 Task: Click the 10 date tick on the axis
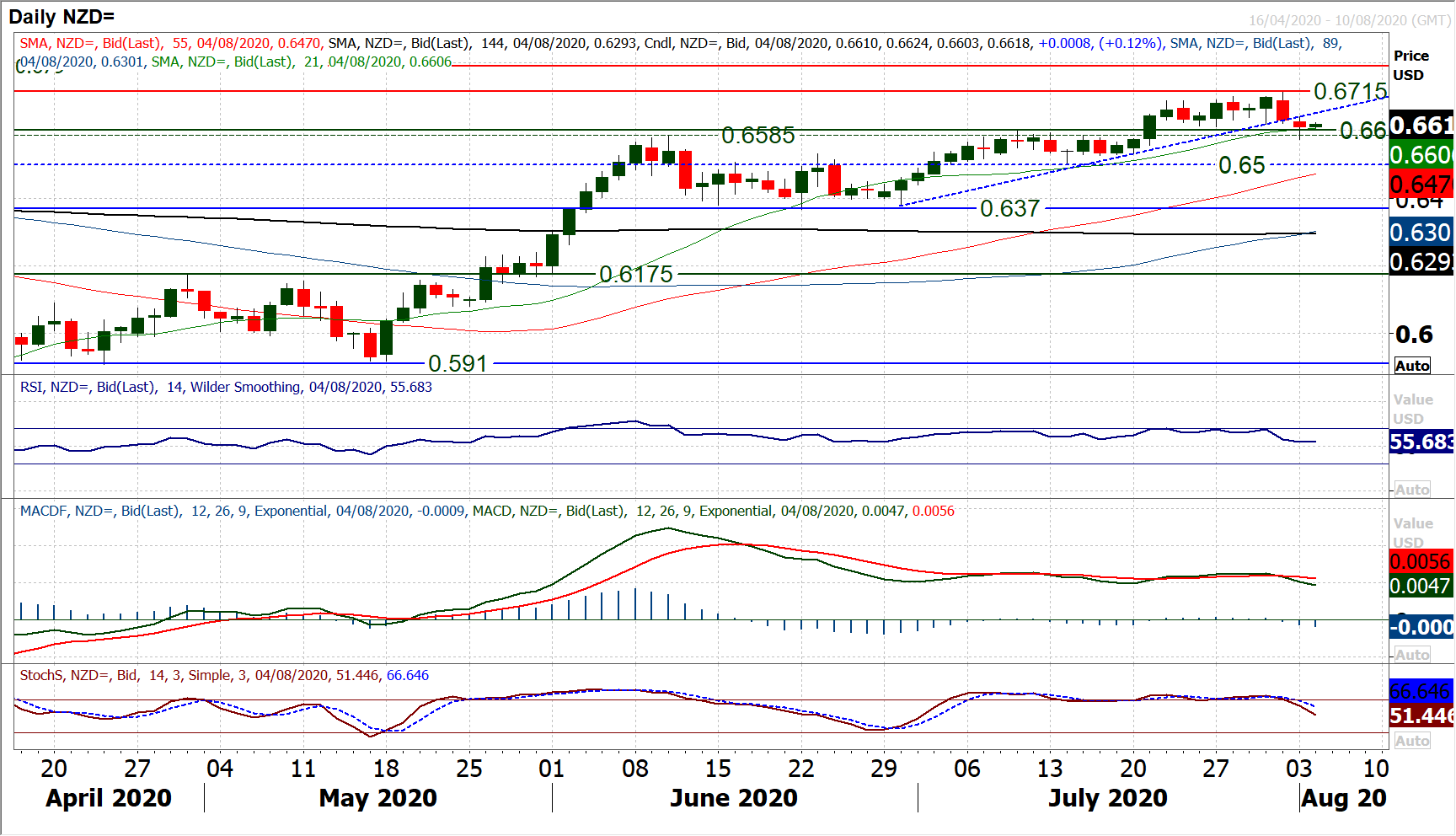pyautogui.click(x=1376, y=769)
